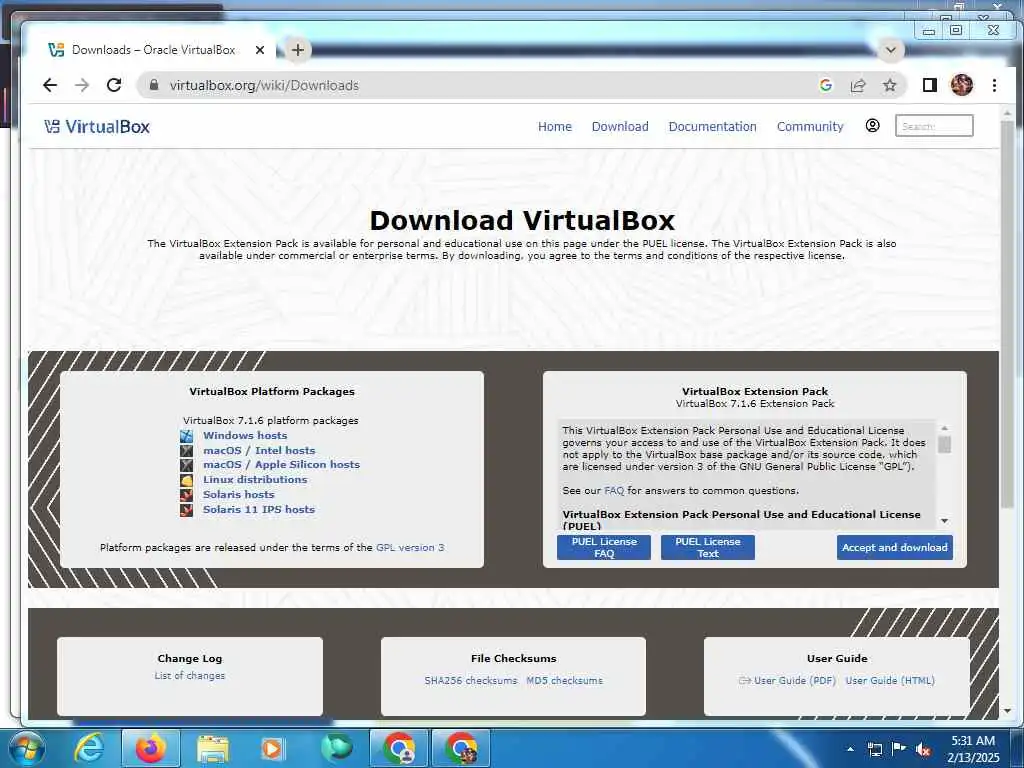Open the Solaris hosts link
The height and width of the screenshot is (768, 1024).
238,495
